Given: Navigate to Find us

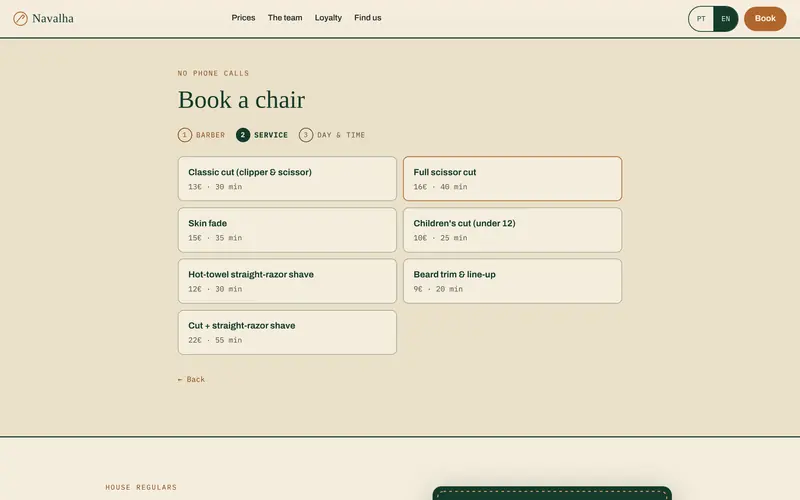Looking at the screenshot, I should pyautogui.click(x=368, y=18).
